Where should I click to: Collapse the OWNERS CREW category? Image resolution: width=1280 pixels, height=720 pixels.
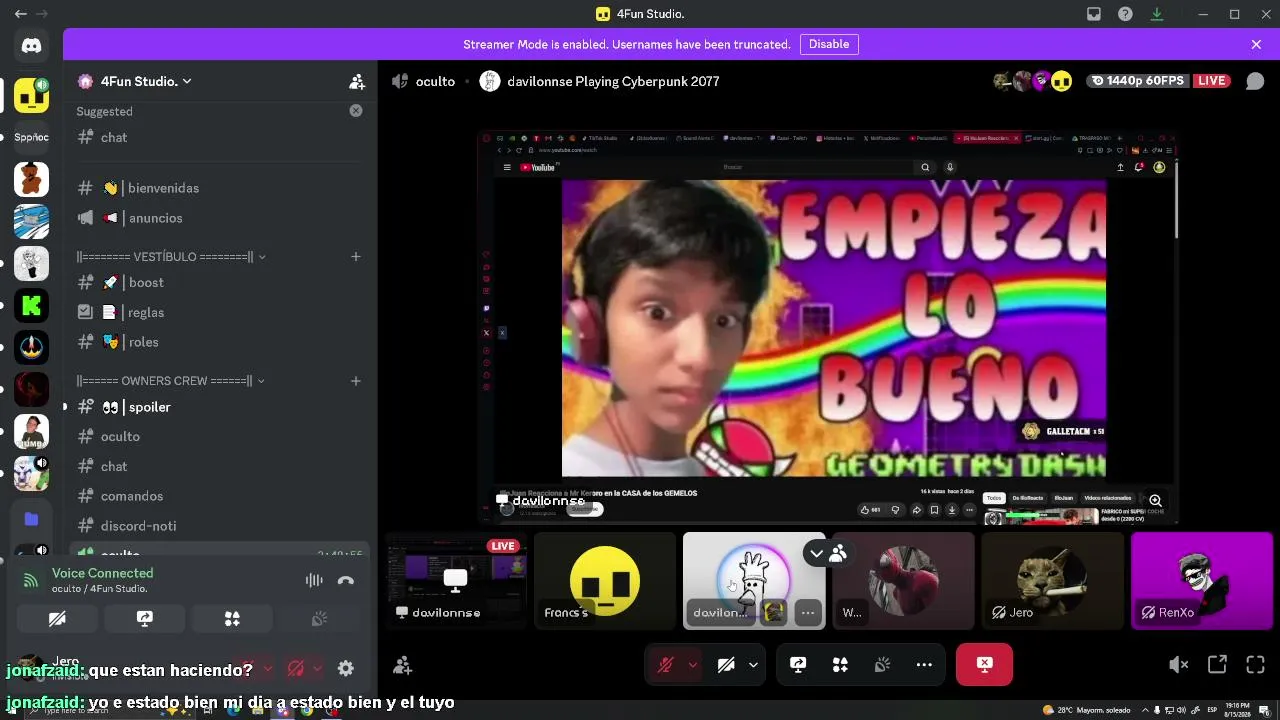pyautogui.click(x=171, y=381)
